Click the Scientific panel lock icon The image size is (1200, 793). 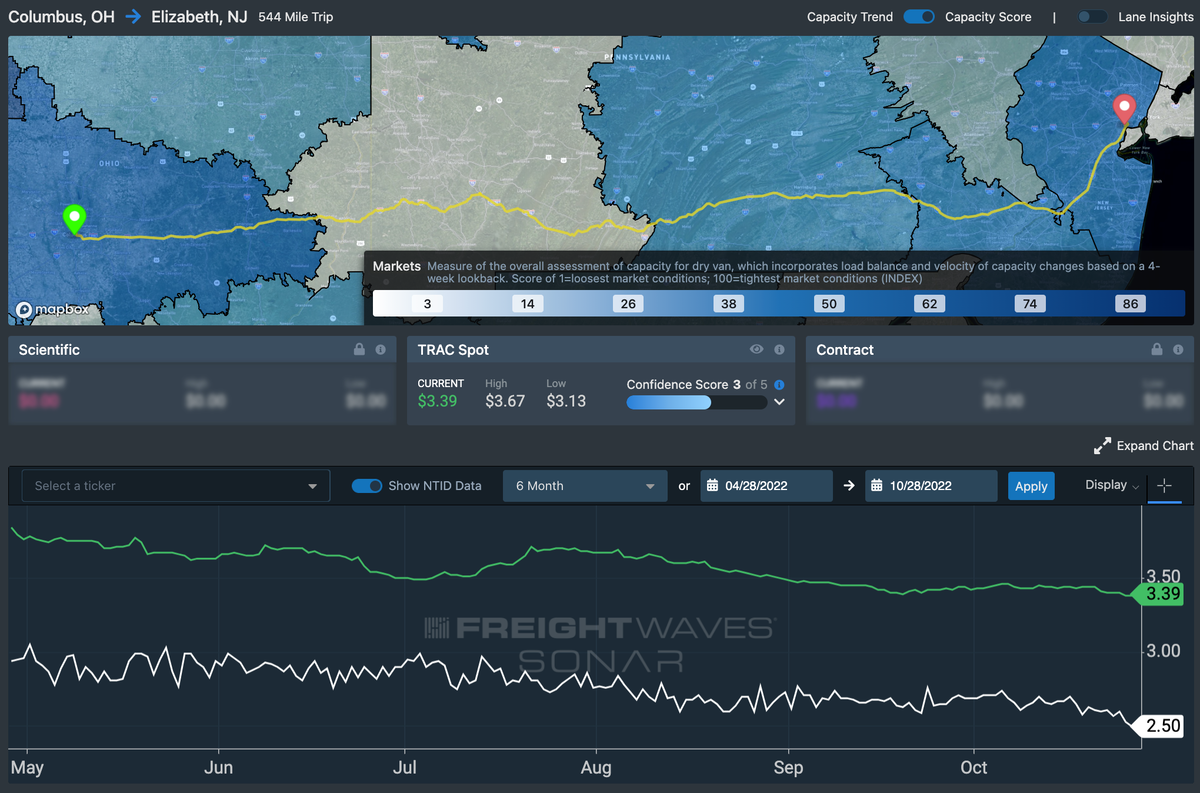(x=359, y=350)
